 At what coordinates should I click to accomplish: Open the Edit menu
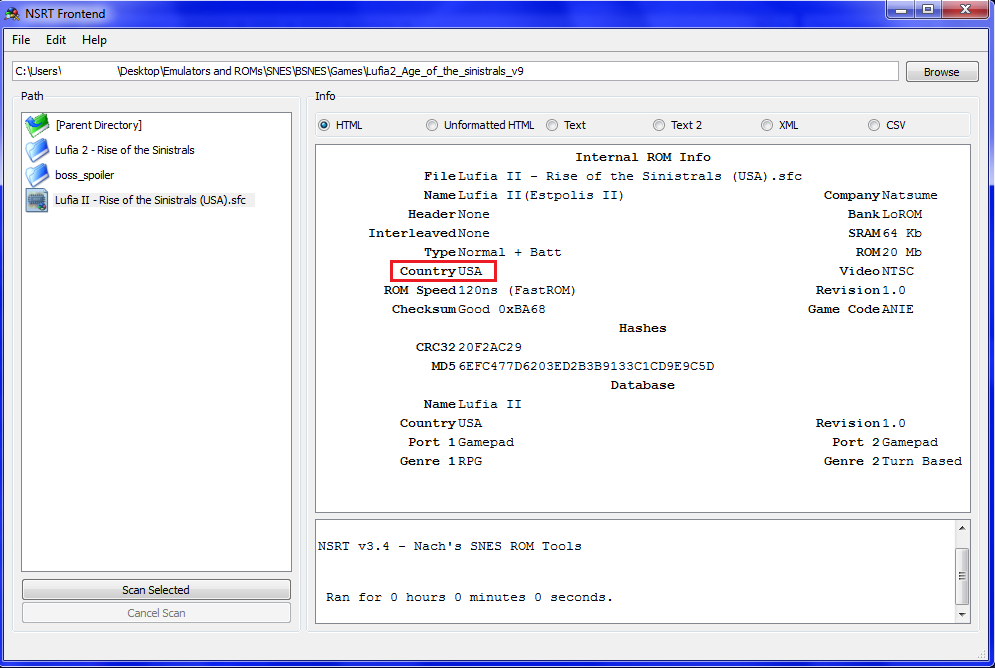coord(56,40)
